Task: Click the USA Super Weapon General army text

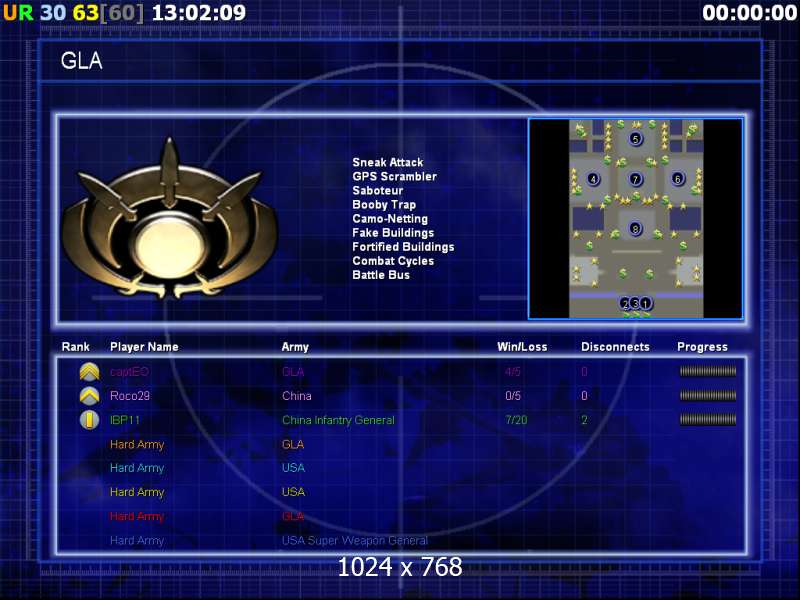Action: tap(355, 540)
